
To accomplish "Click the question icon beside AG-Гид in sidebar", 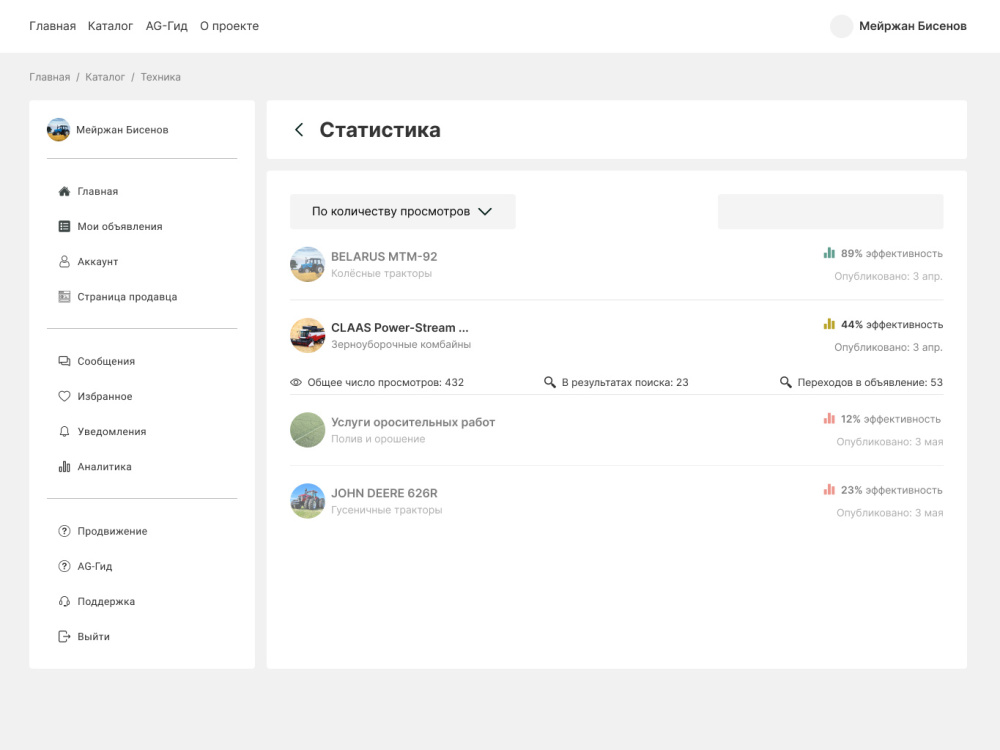I will (64, 566).
